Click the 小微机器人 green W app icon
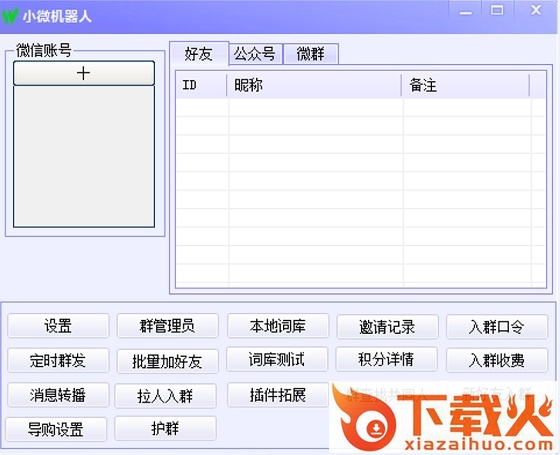 pyautogui.click(x=10, y=16)
